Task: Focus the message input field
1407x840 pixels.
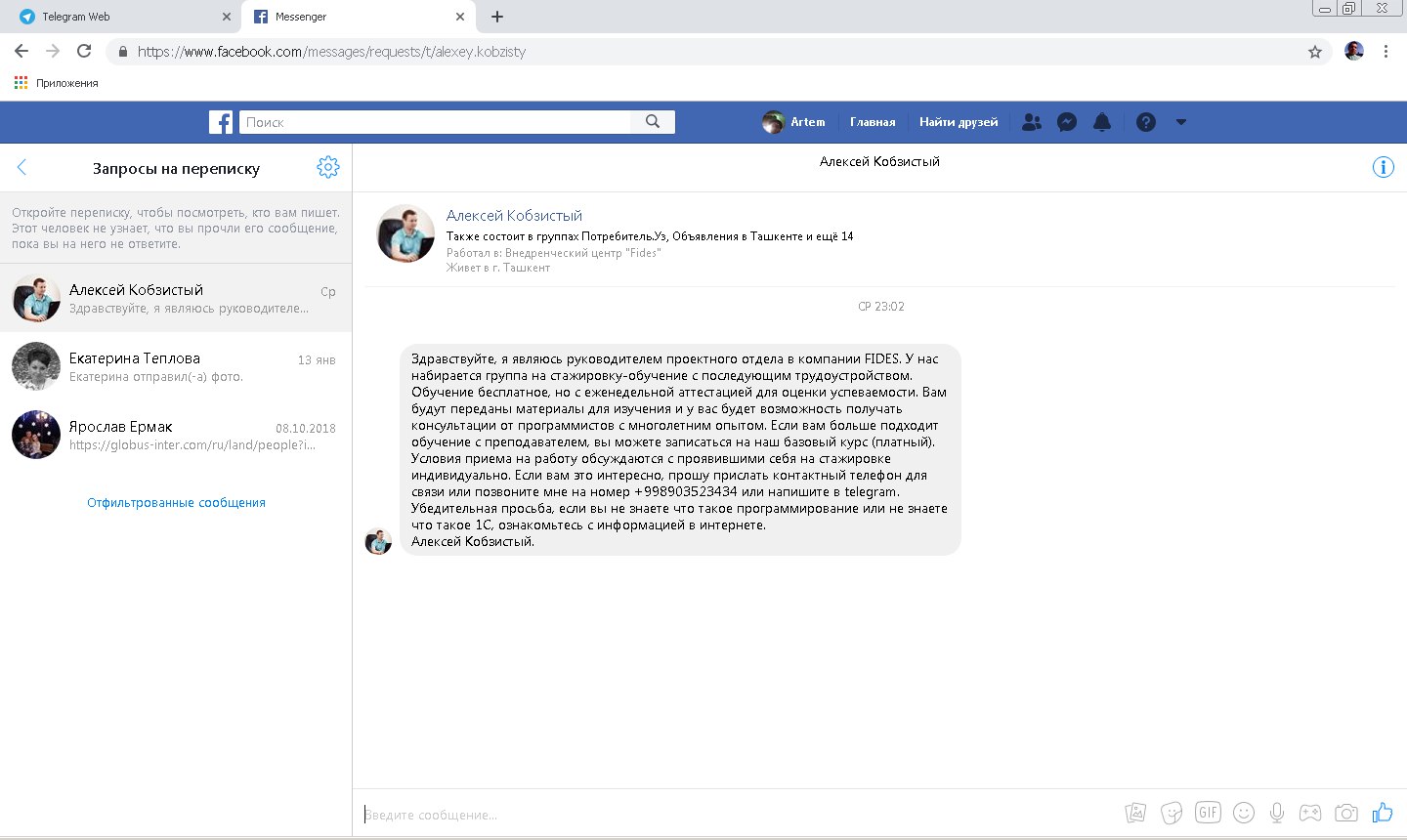Action: [x=738, y=814]
